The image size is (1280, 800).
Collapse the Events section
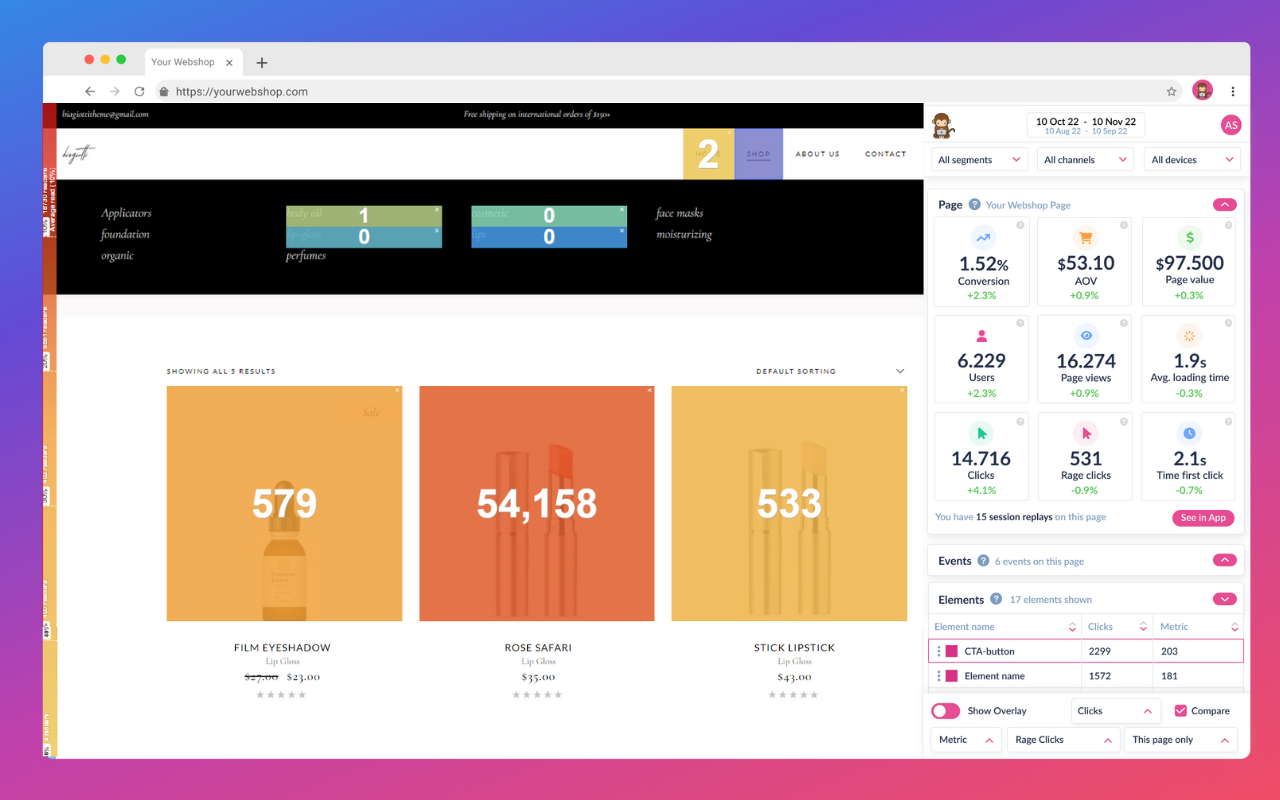(1224, 561)
